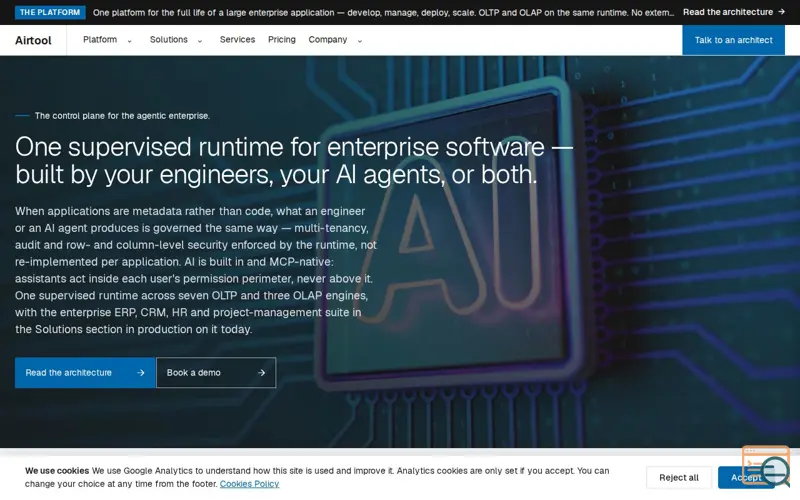The width and height of the screenshot is (800, 500).
Task: Click the floating page-inspect magnifier icon
Action: tap(767, 466)
